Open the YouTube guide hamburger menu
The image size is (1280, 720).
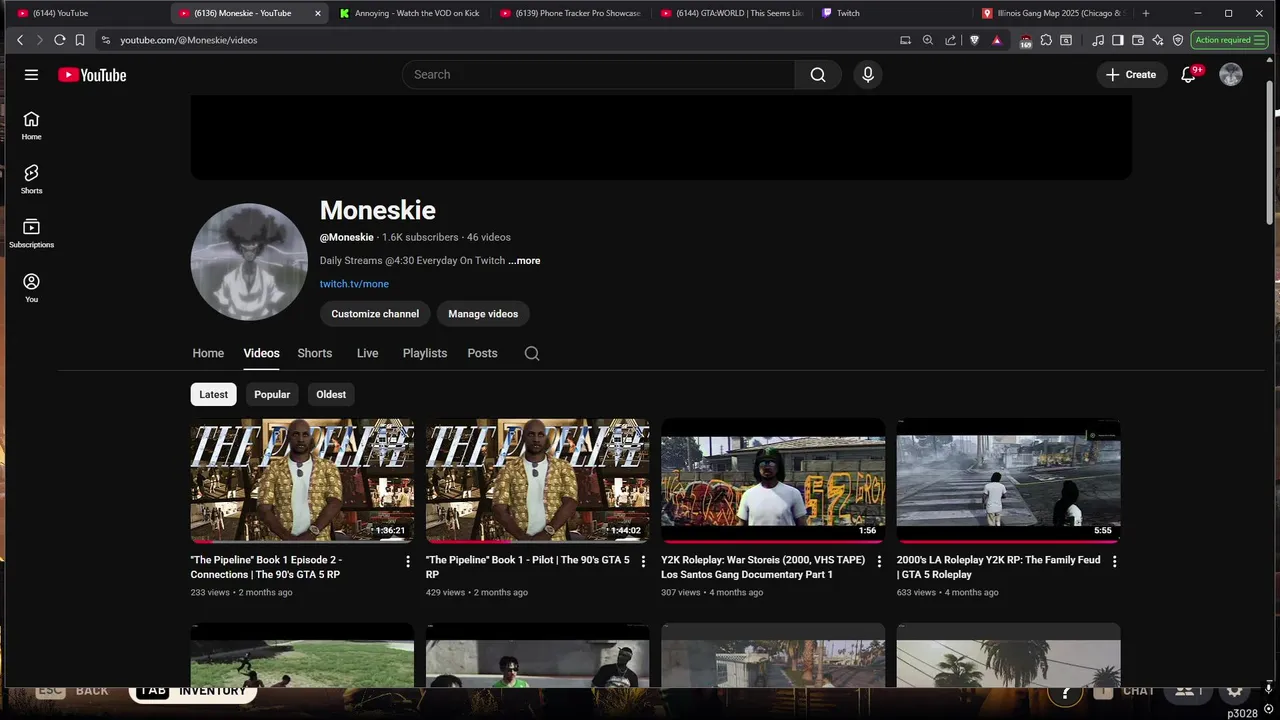click(x=31, y=75)
